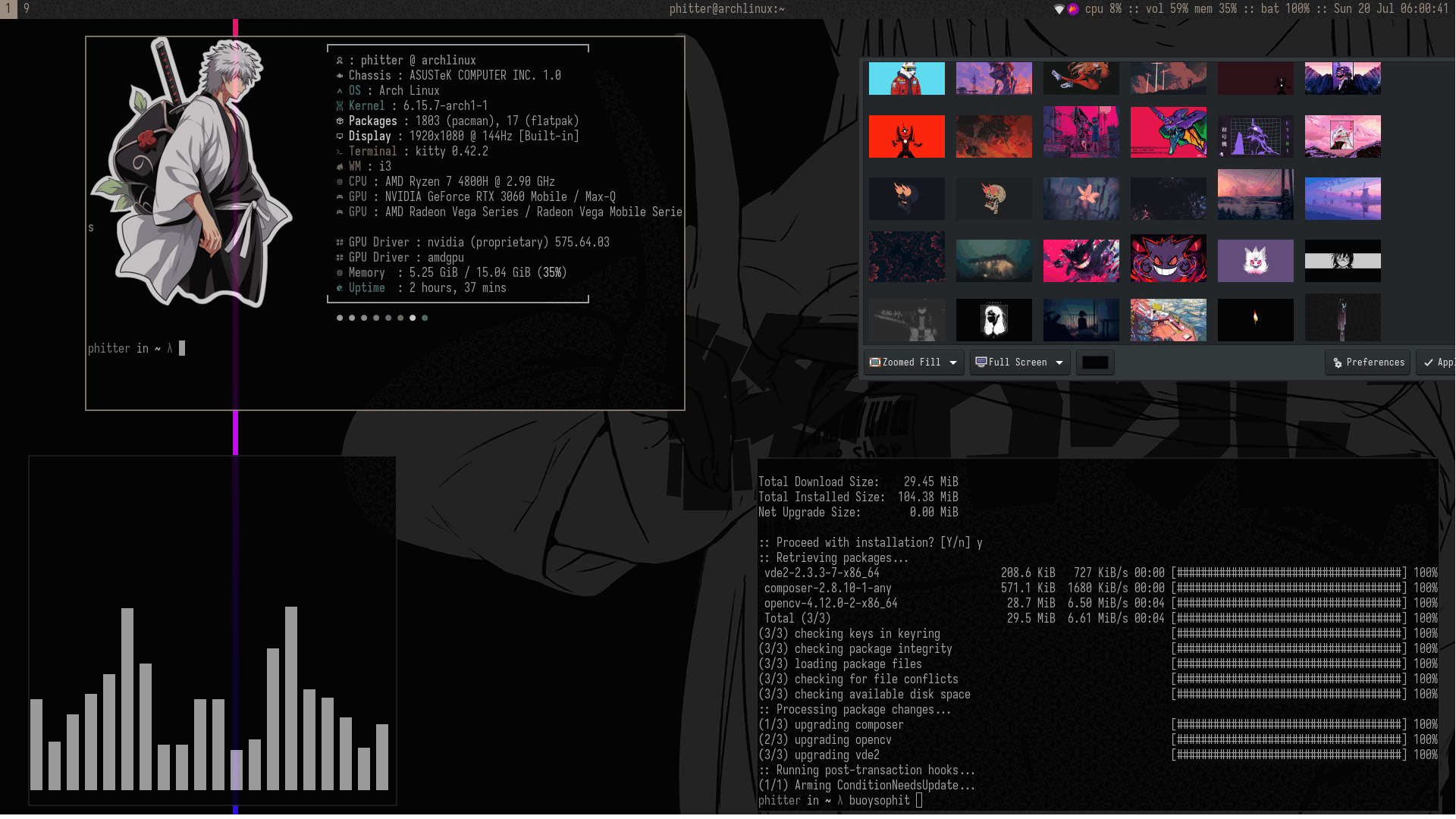Click the Firefox icon in the top bar
The image size is (1456, 819).
point(1072,10)
